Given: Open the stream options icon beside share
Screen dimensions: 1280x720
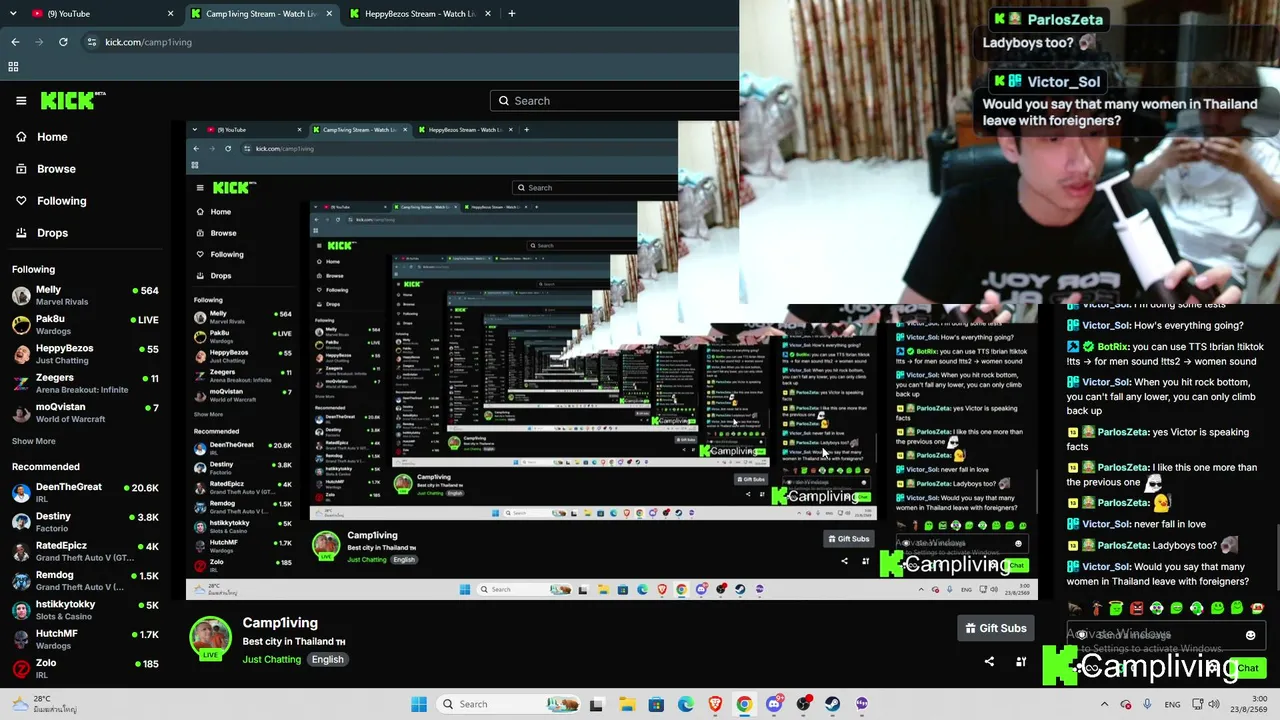Looking at the screenshot, I should (1021, 662).
